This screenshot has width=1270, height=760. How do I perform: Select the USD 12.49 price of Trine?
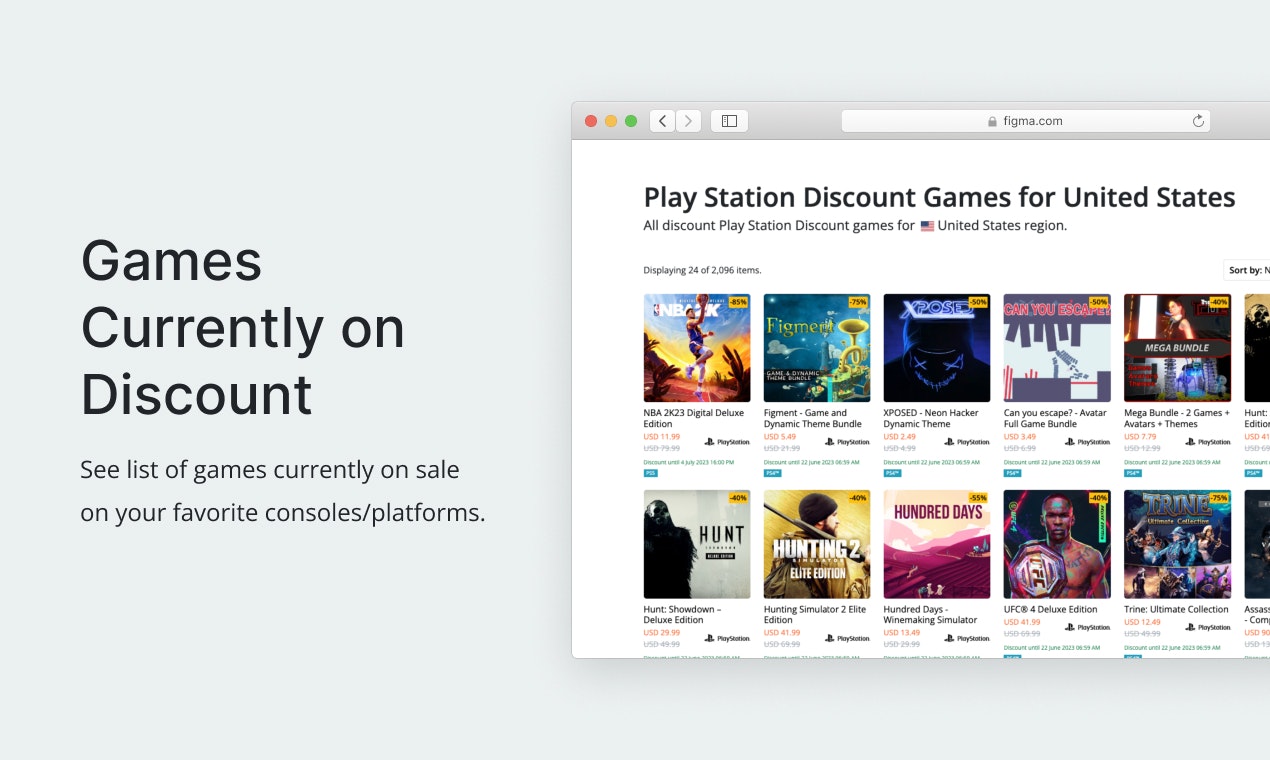1142,622
